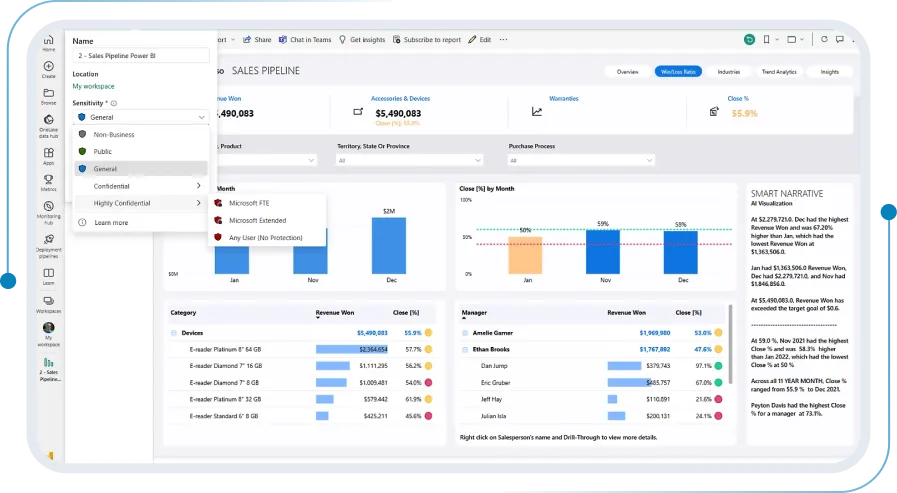
Task: Open Learn in the sidebar
Action: click(x=49, y=276)
